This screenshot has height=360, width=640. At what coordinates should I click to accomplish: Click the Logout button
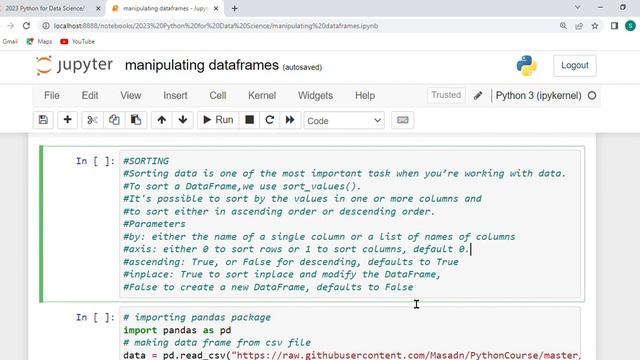click(575, 65)
